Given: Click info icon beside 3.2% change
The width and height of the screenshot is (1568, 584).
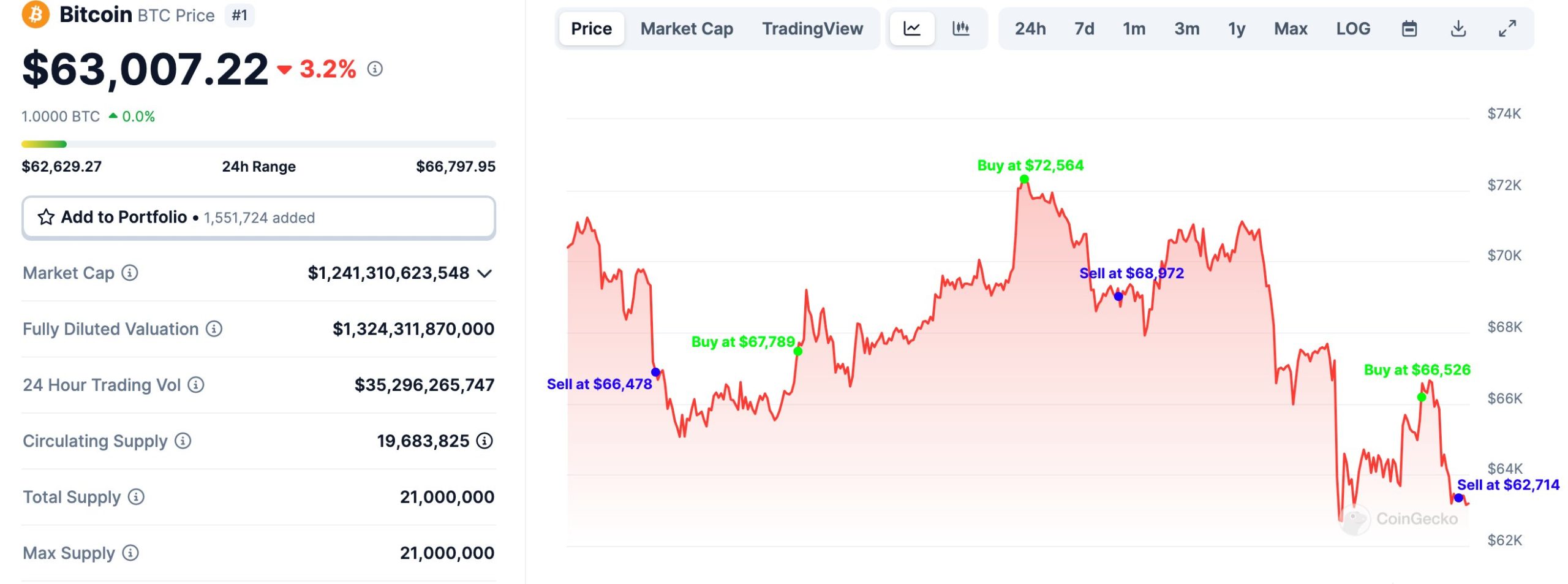Looking at the screenshot, I should click(x=375, y=69).
